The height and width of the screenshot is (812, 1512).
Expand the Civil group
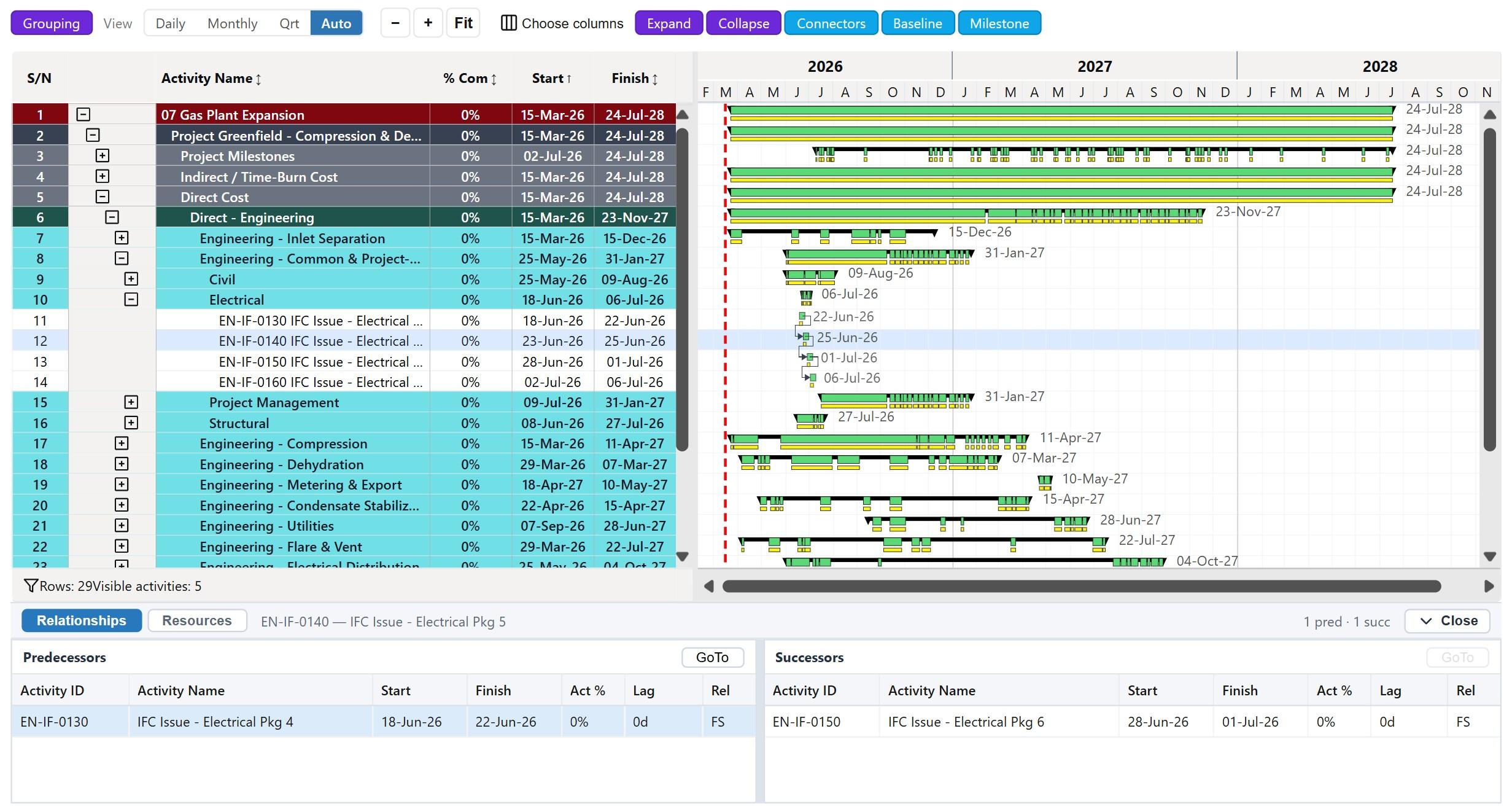click(x=131, y=279)
